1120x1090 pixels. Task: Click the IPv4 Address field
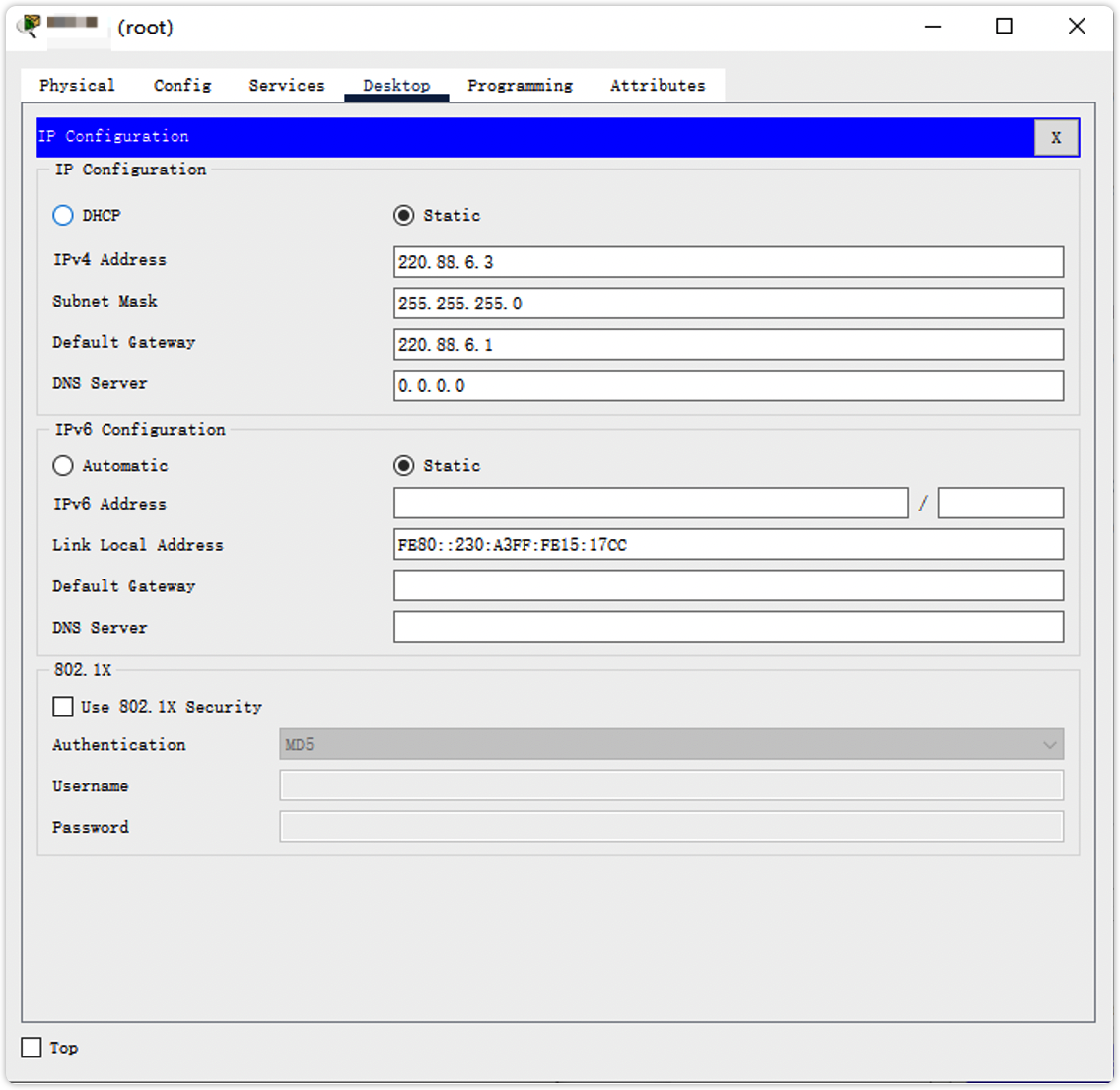(x=728, y=262)
